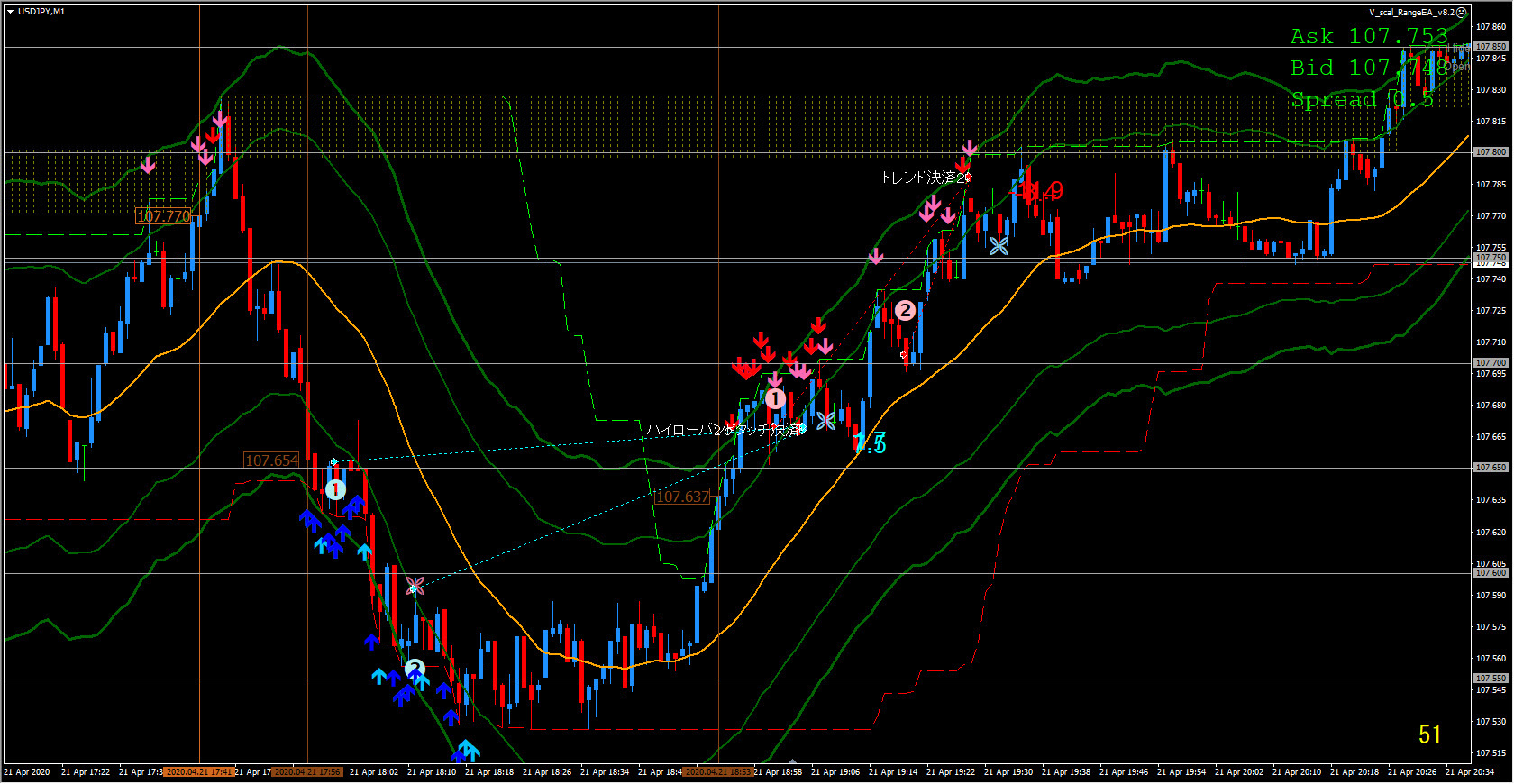Click the 107.550 price level tag

(1491, 679)
